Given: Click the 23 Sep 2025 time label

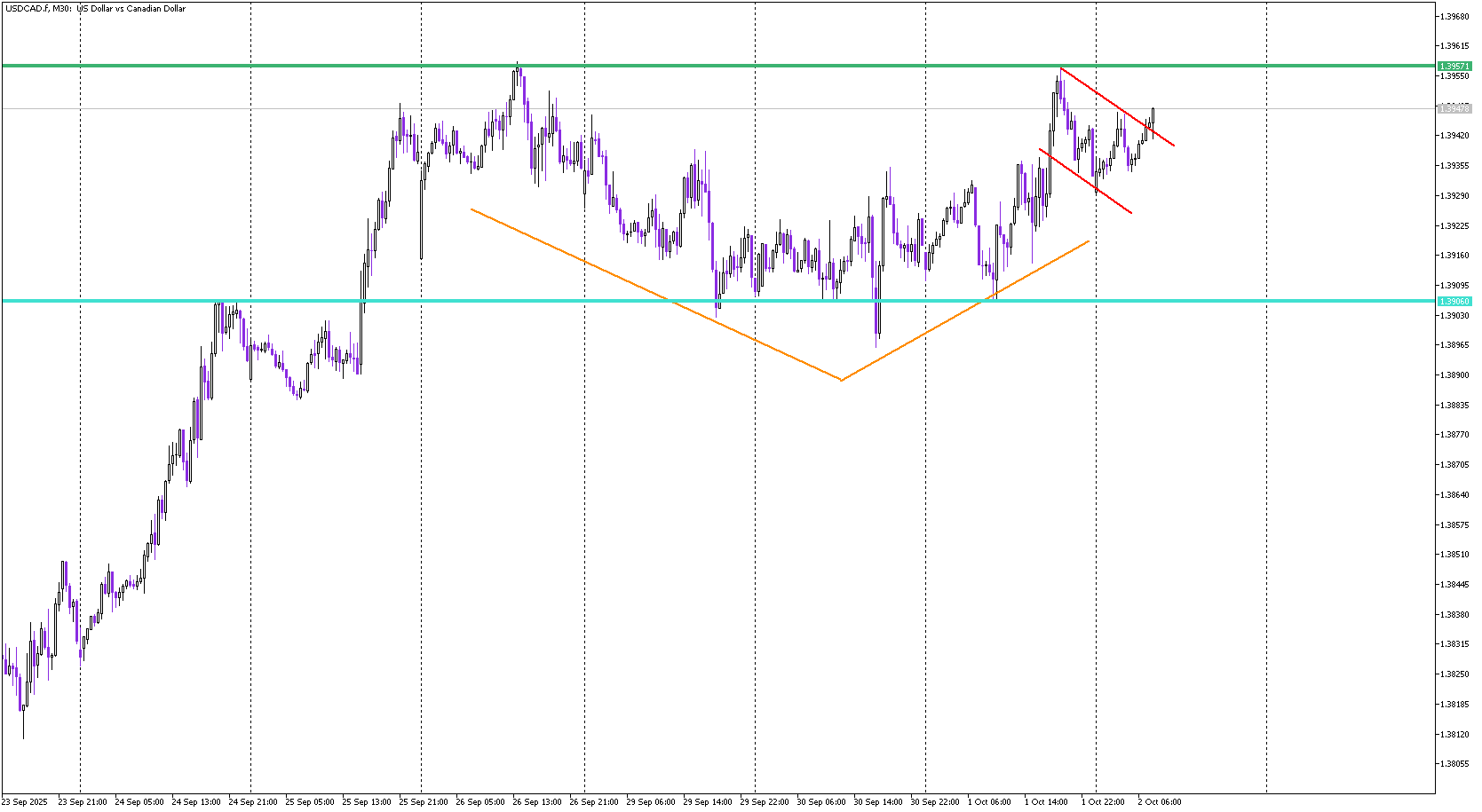Looking at the screenshot, I should (25, 802).
